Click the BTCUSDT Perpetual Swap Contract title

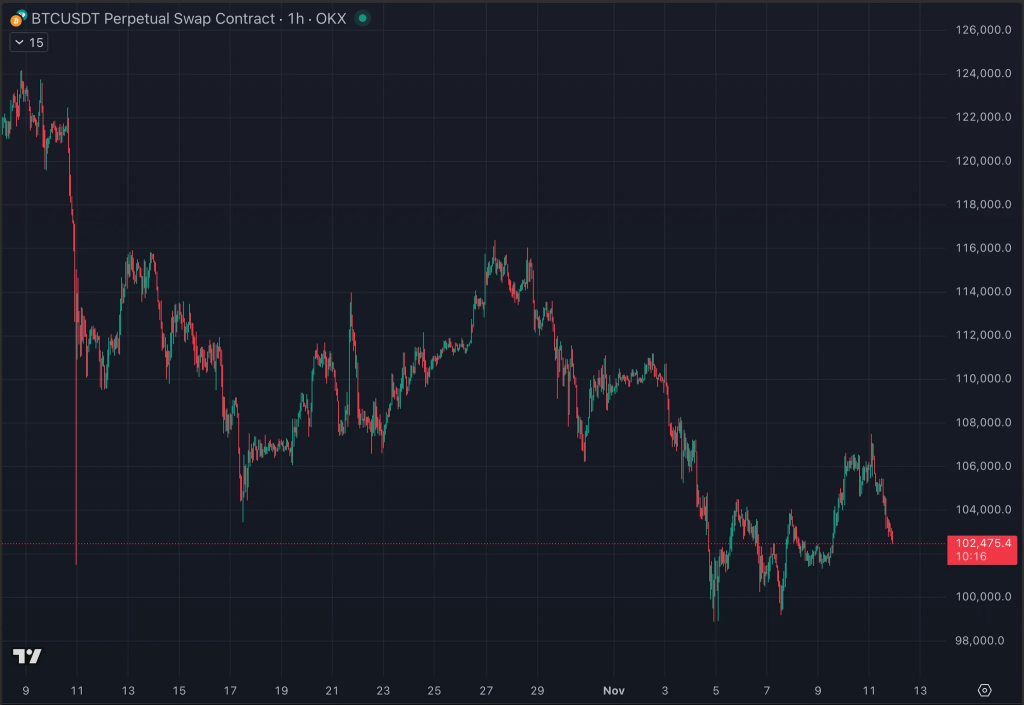(152, 18)
